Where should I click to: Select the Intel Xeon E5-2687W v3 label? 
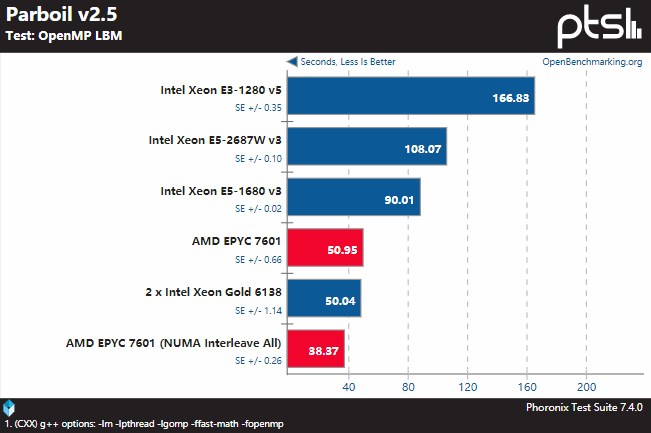pos(215,140)
